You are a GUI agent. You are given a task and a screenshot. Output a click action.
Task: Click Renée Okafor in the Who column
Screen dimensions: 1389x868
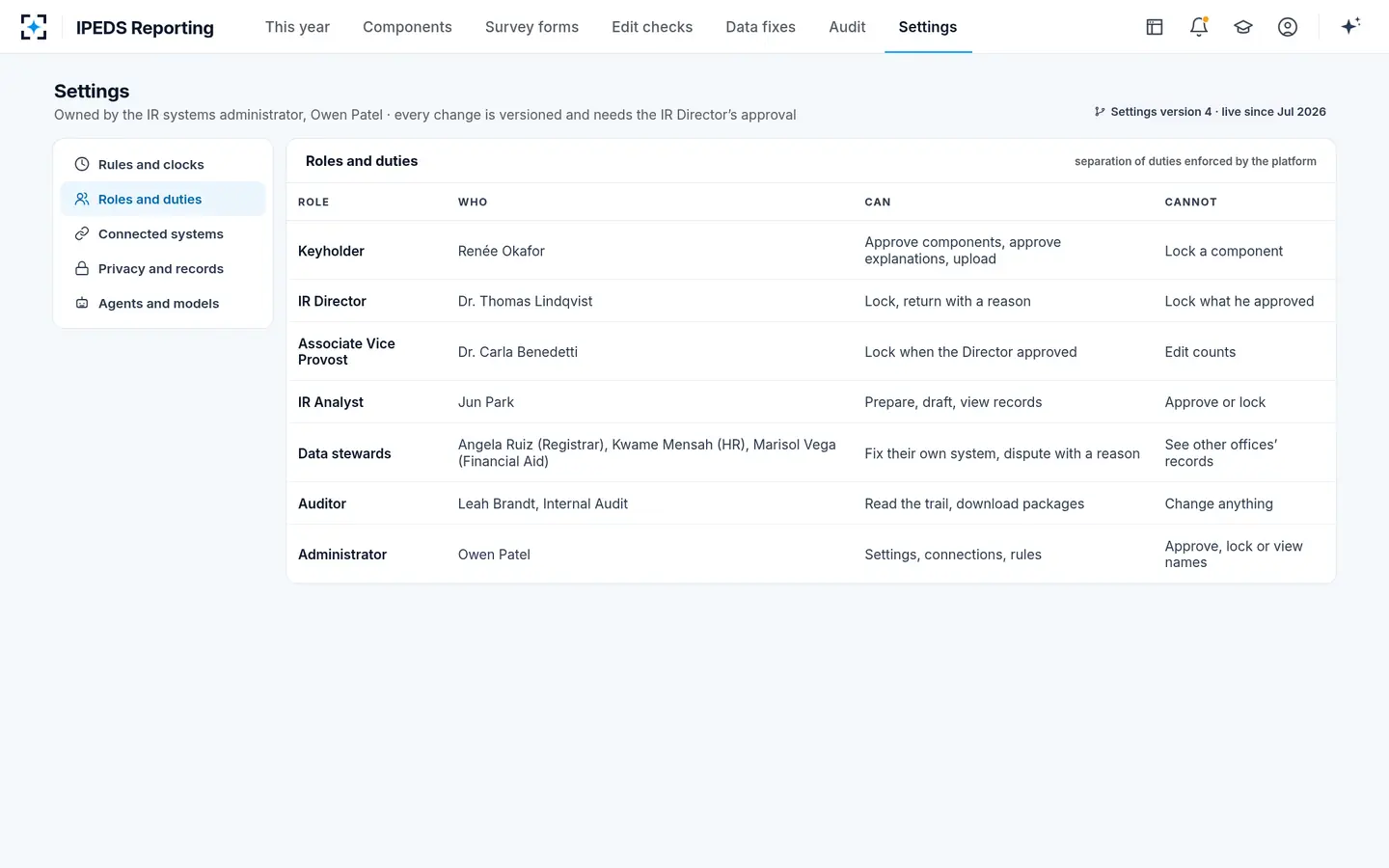(502, 251)
